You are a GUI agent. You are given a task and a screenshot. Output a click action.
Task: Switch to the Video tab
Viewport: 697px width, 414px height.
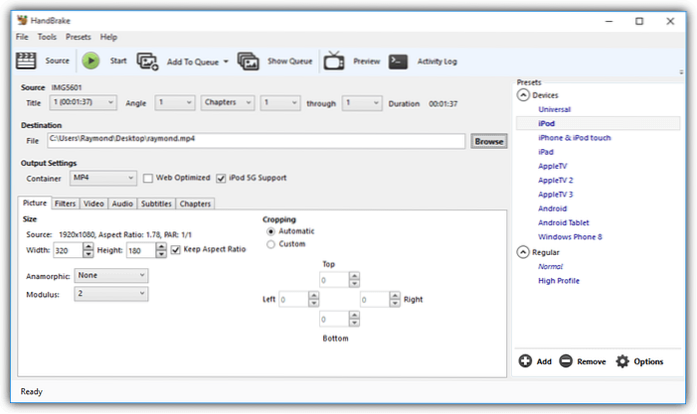[x=93, y=203]
